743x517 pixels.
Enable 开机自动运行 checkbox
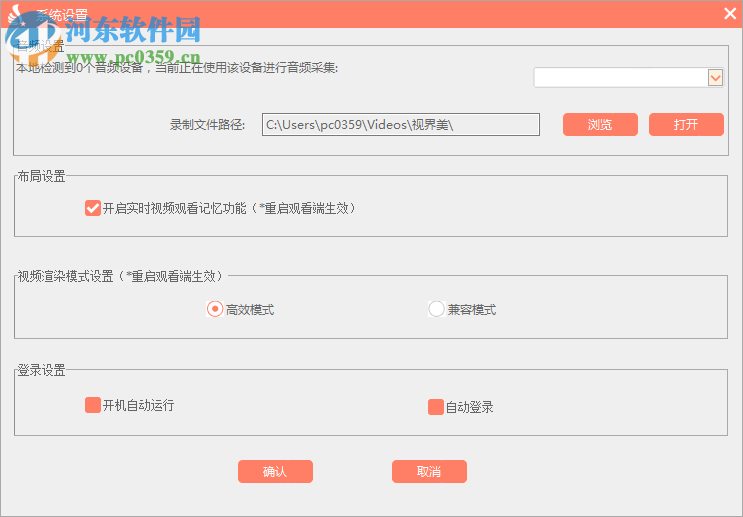click(93, 405)
